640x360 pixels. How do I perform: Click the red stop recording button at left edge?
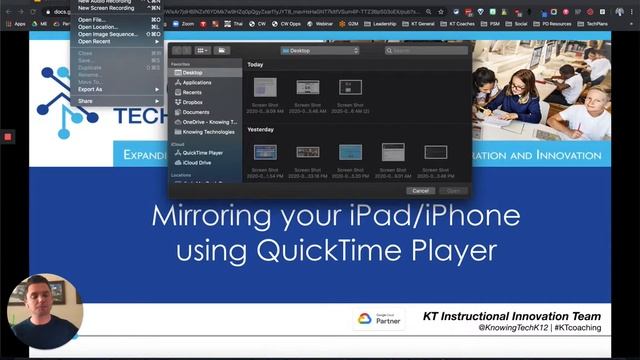(x=7, y=137)
